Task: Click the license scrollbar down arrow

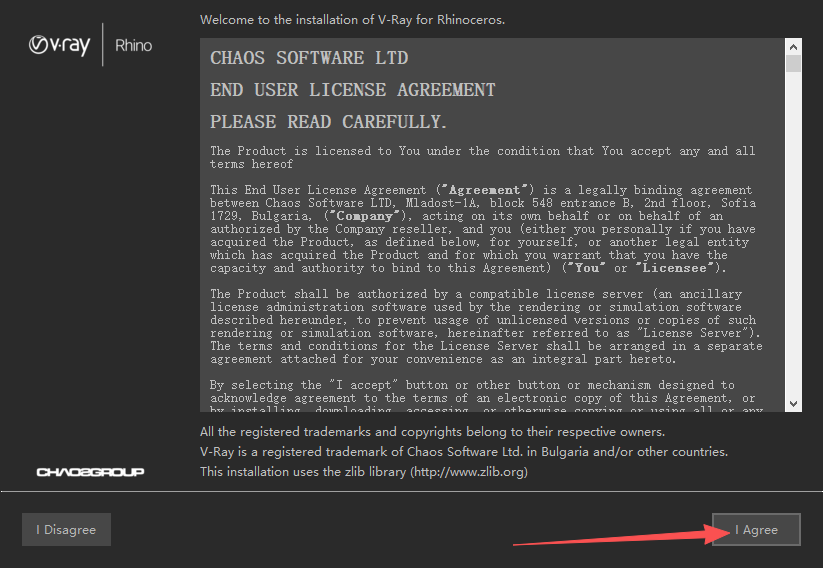Action: click(x=794, y=404)
